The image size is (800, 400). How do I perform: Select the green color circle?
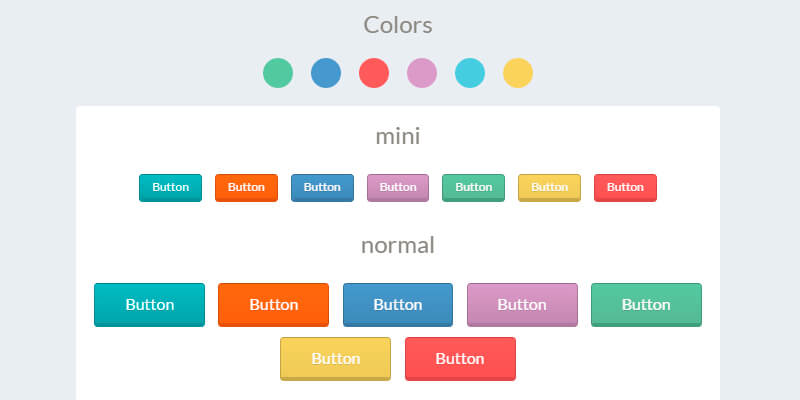[278, 73]
